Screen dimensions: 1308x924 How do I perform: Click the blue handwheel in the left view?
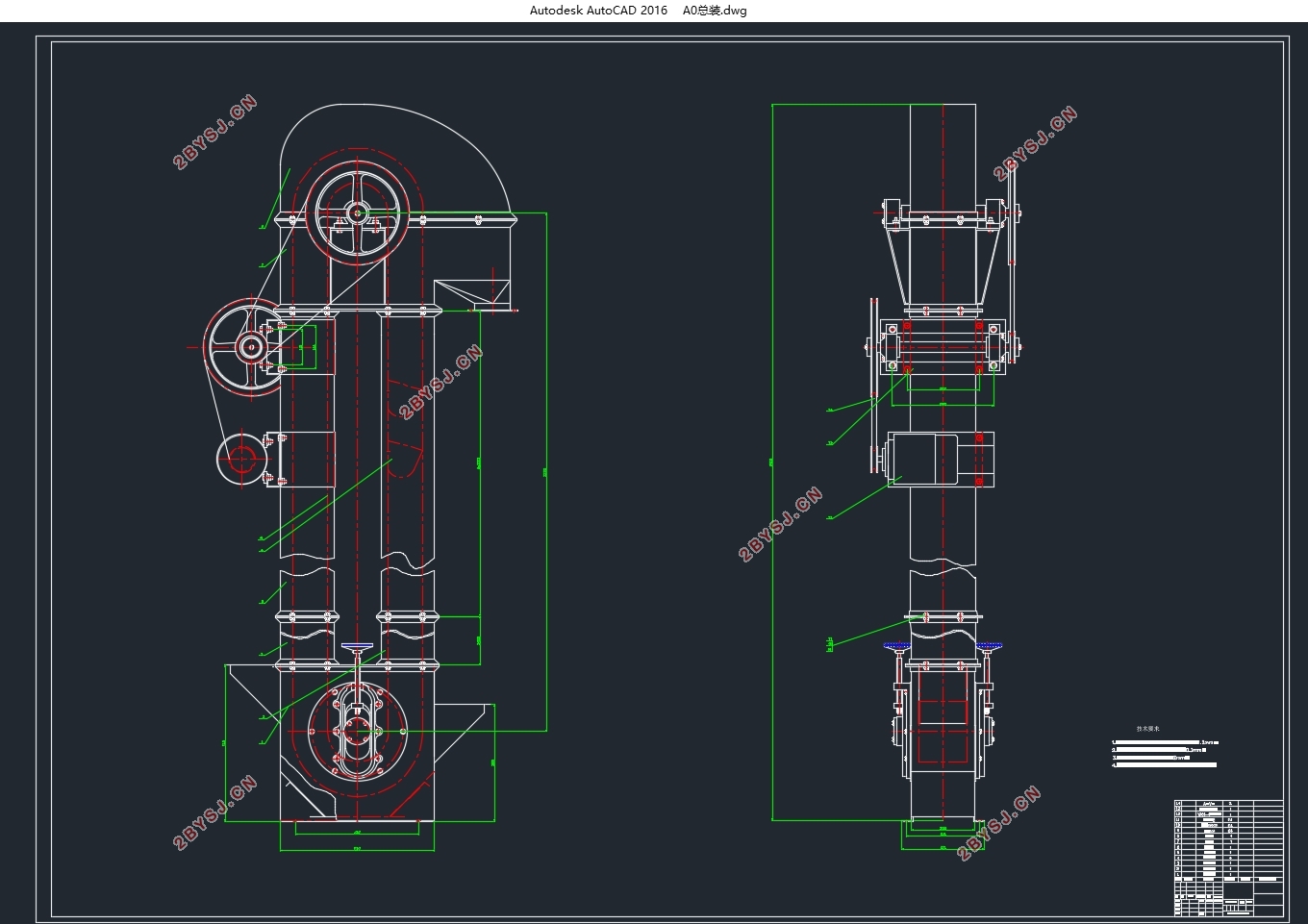357,647
